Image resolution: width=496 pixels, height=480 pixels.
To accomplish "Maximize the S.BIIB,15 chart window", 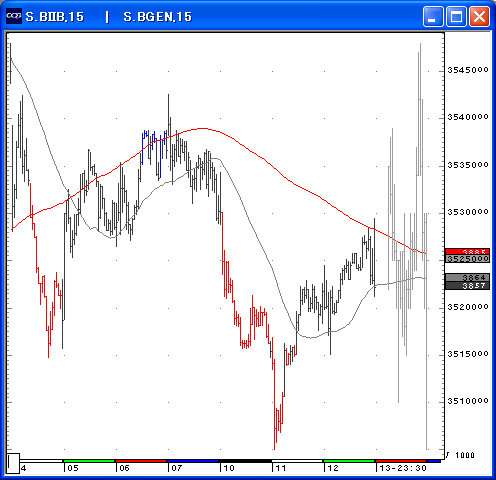I will [456, 16].
